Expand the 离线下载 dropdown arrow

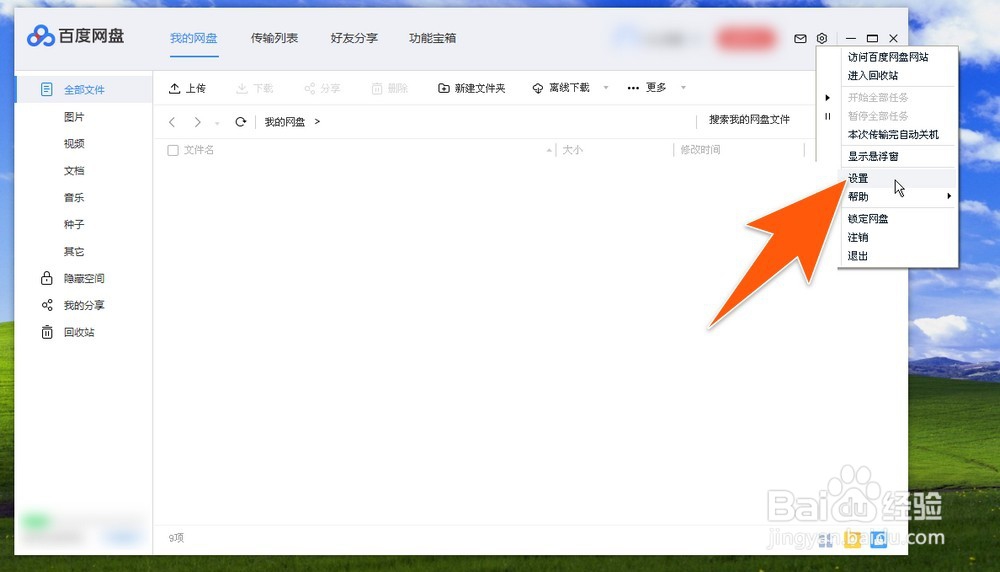[606, 87]
